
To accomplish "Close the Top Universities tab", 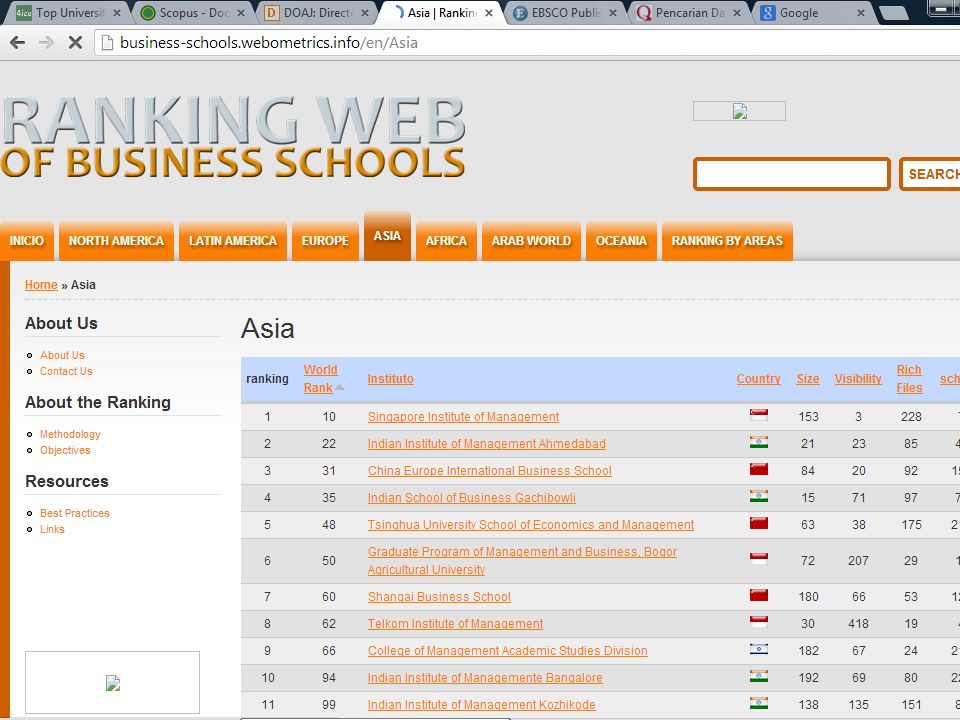I will pyautogui.click(x=116, y=13).
